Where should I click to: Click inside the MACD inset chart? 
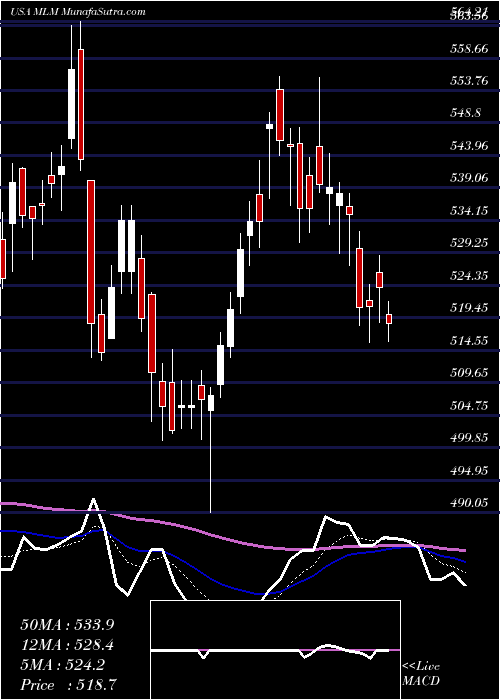pos(275,650)
